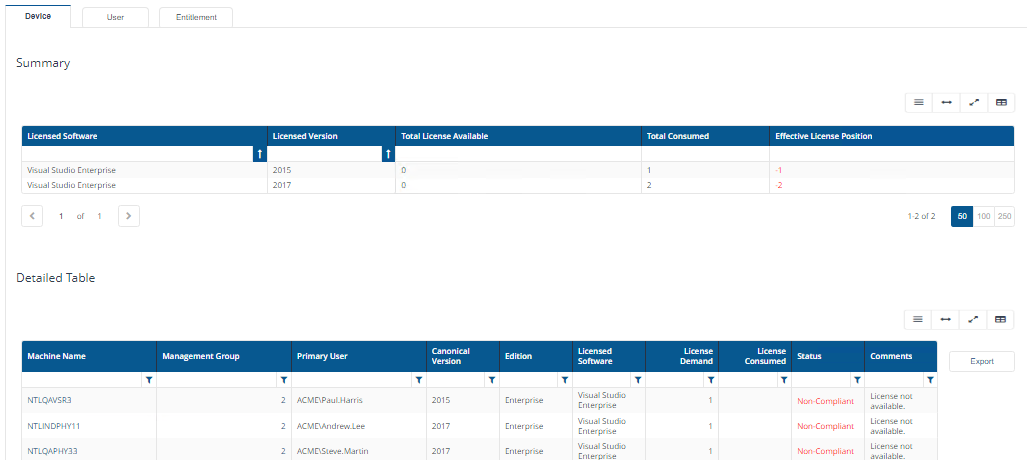Click Effective License Position value -2

tap(779, 185)
